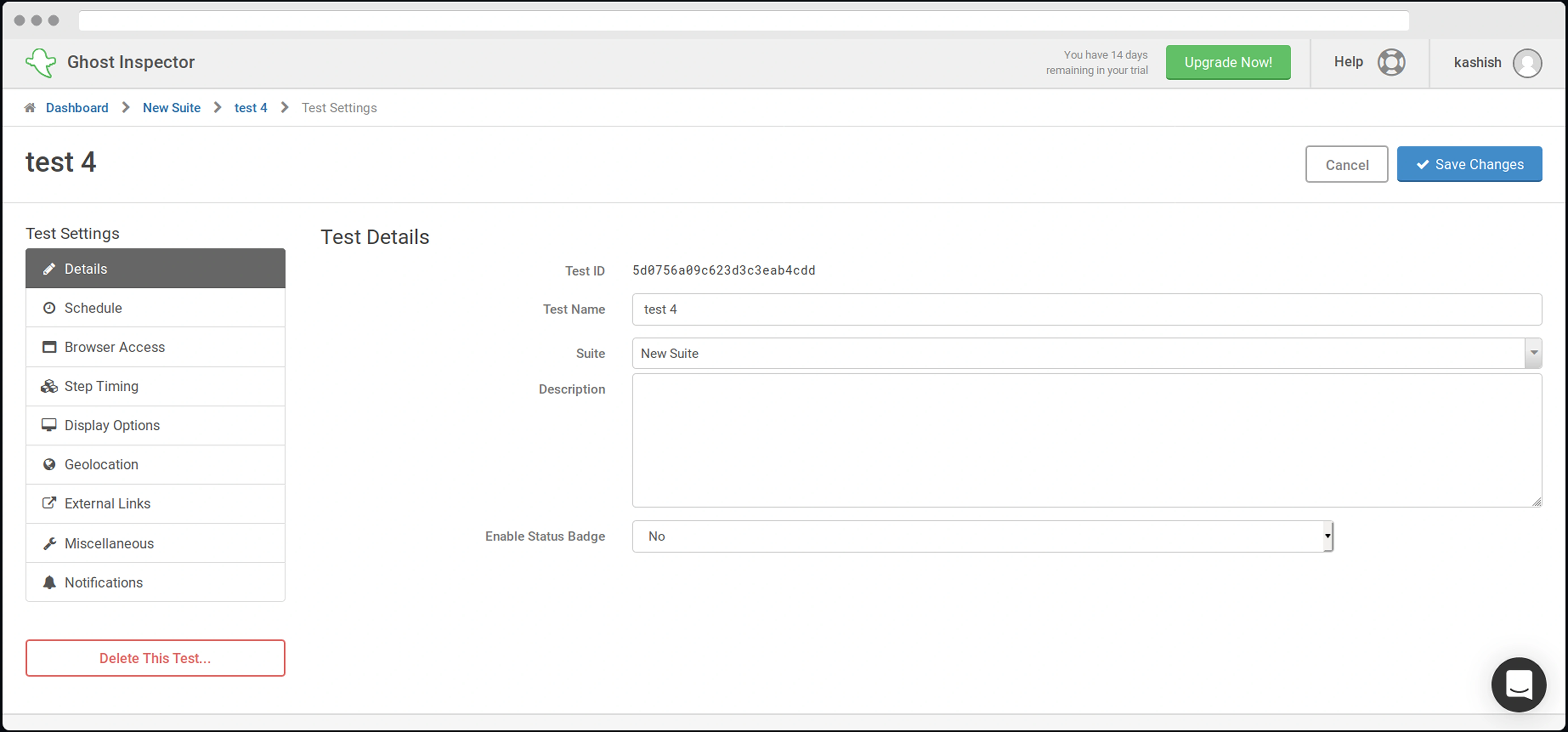Open the Enable Status Badge dropdown
The height and width of the screenshot is (732, 1568).
pyautogui.click(x=982, y=536)
